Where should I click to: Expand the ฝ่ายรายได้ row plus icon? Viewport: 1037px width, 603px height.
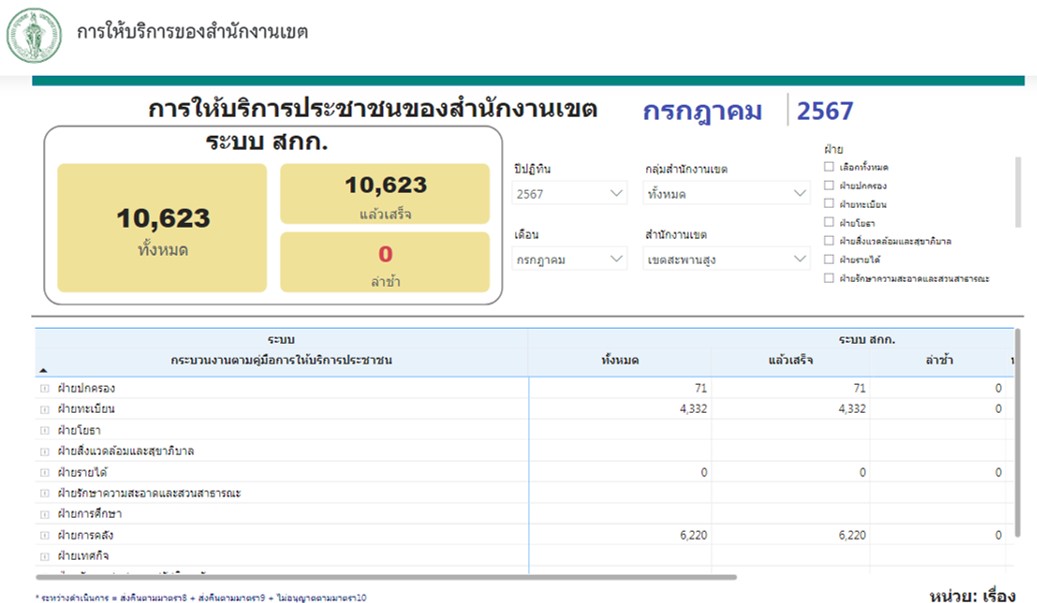click(x=44, y=472)
